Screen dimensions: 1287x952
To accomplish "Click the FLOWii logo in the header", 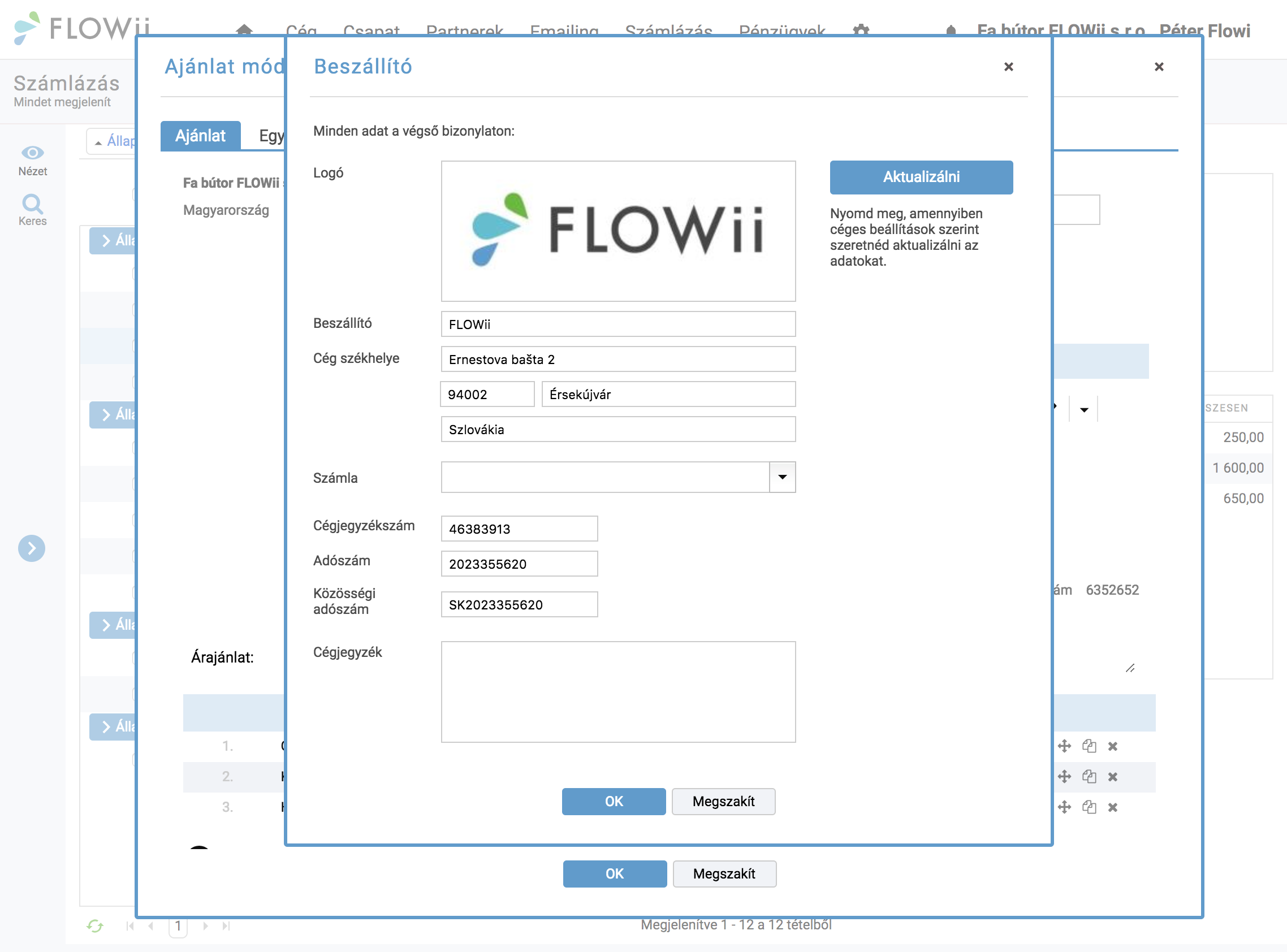I will (x=82, y=28).
